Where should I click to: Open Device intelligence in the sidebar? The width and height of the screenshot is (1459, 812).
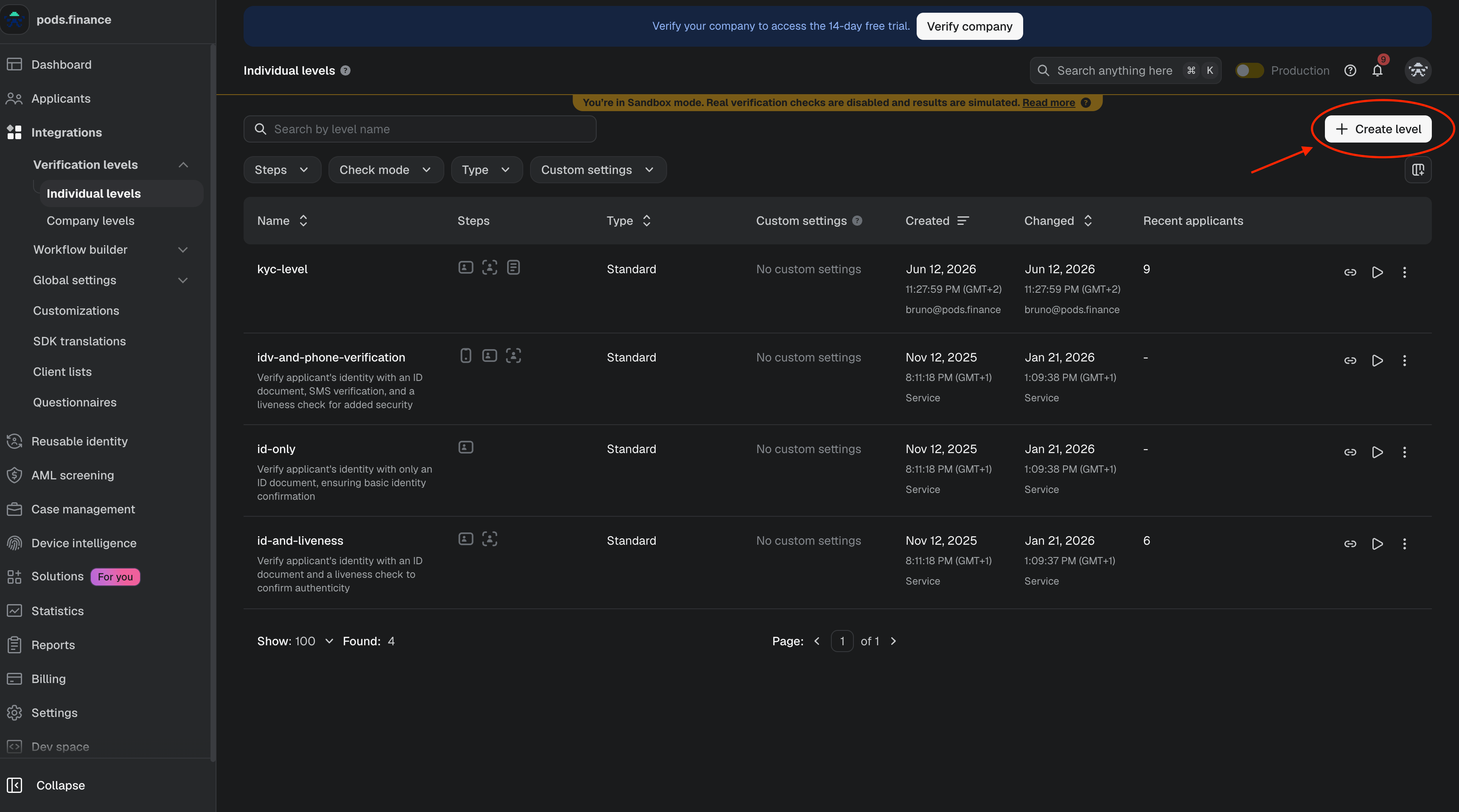point(84,543)
